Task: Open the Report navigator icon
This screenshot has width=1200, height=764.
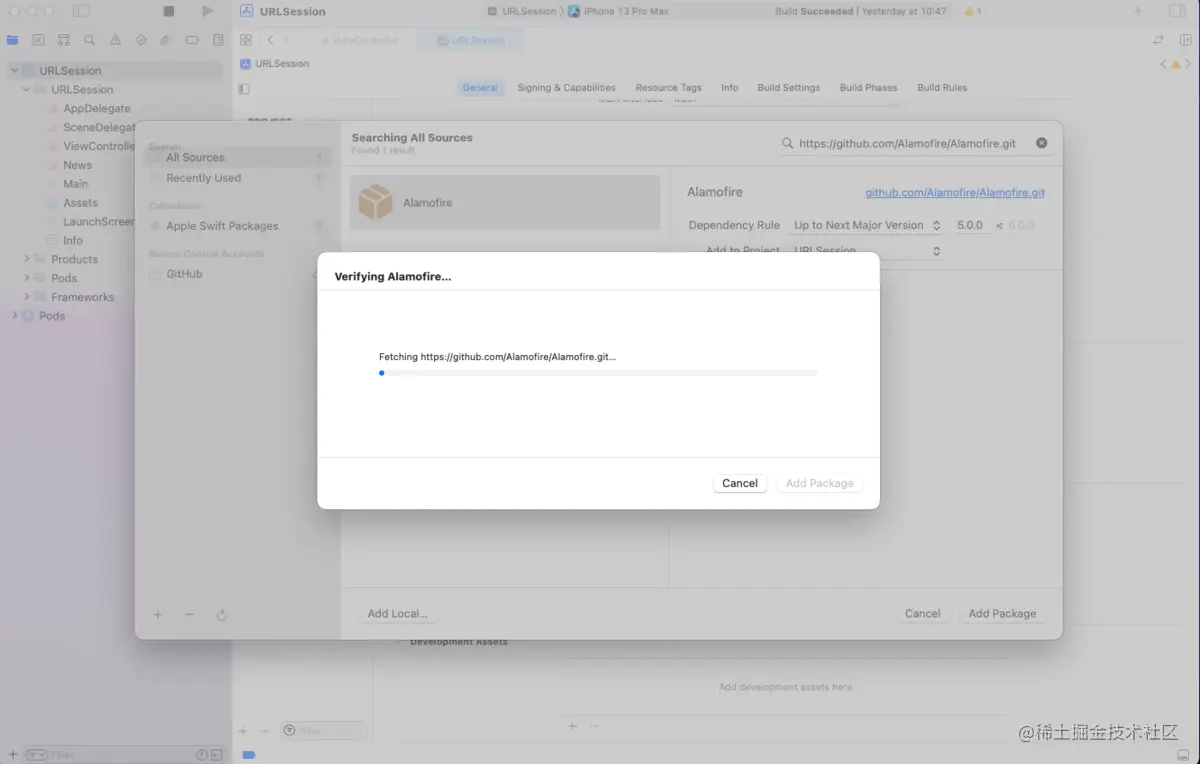Action: click(218, 40)
